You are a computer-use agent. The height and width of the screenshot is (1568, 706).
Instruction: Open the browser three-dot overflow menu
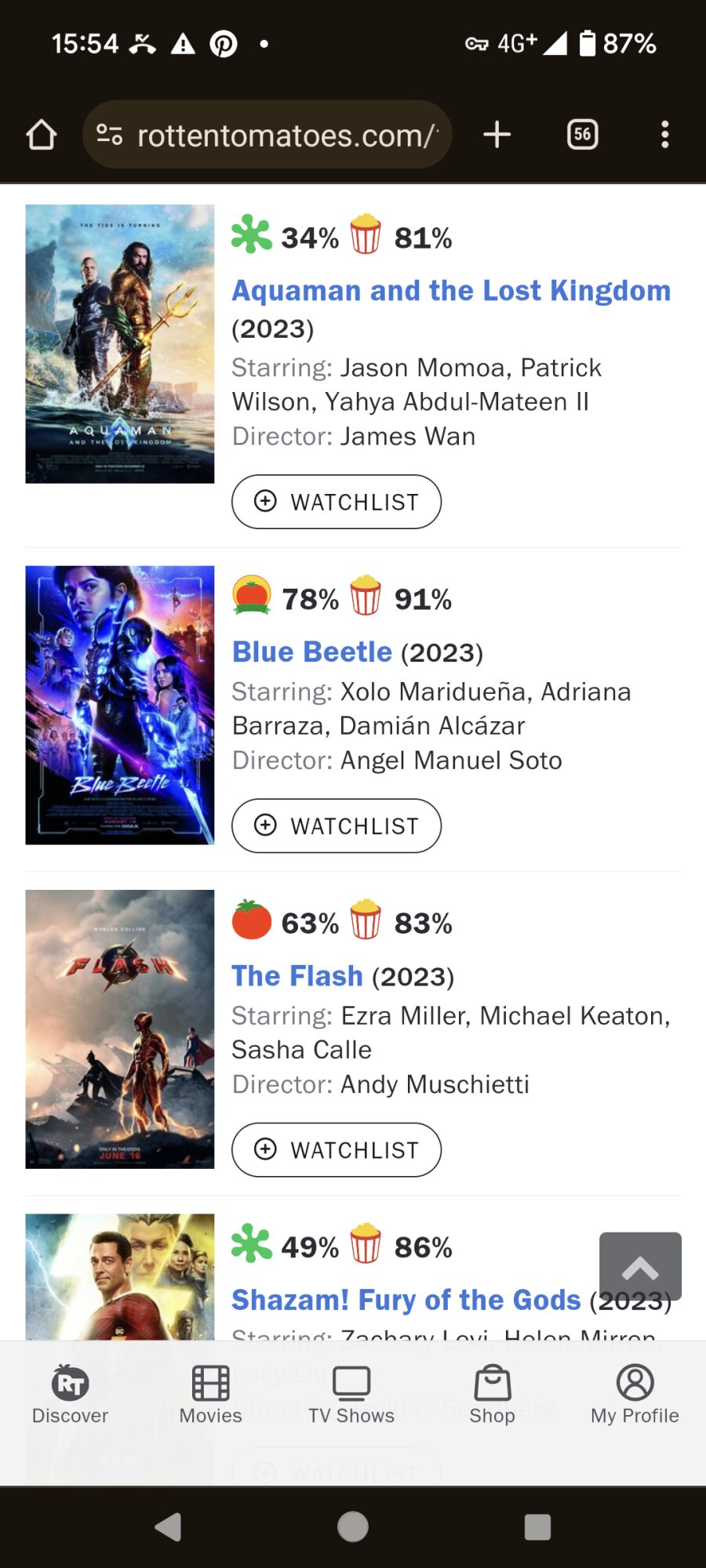point(665,135)
